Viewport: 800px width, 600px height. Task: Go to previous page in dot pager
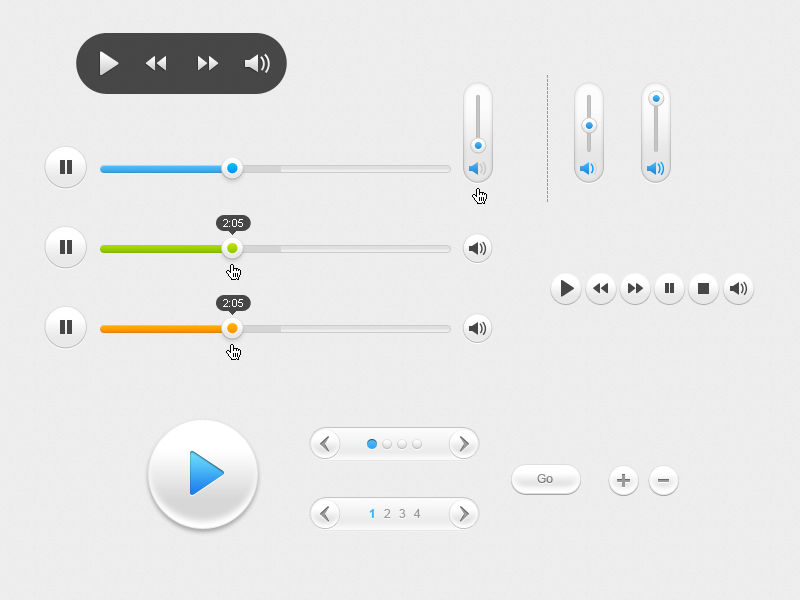[x=326, y=444]
